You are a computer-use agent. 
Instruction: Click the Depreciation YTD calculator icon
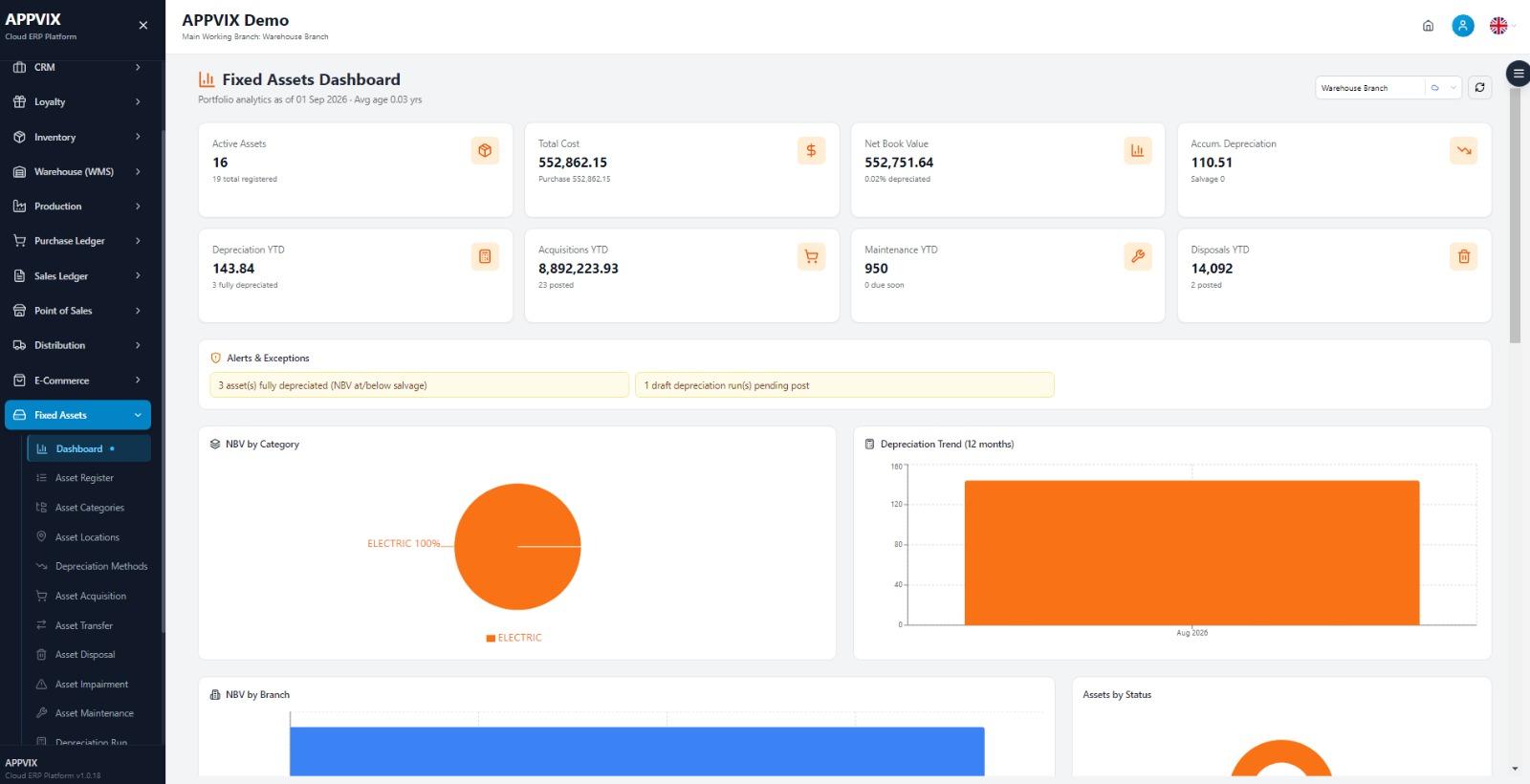tap(485, 256)
